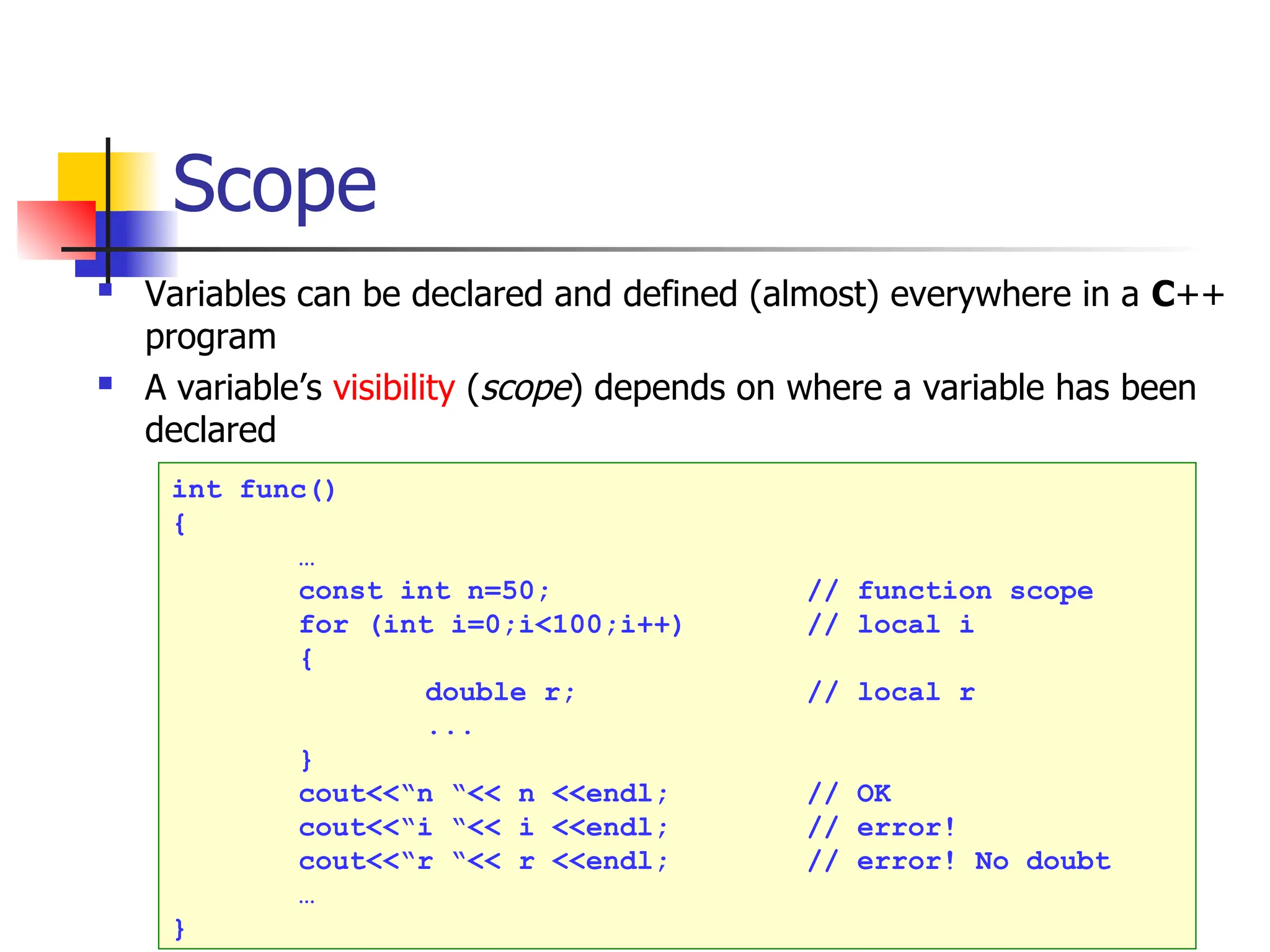This screenshot has height=952, width=1270.
Task: Click the word "declared" ending second bullet
Action: (x=211, y=430)
